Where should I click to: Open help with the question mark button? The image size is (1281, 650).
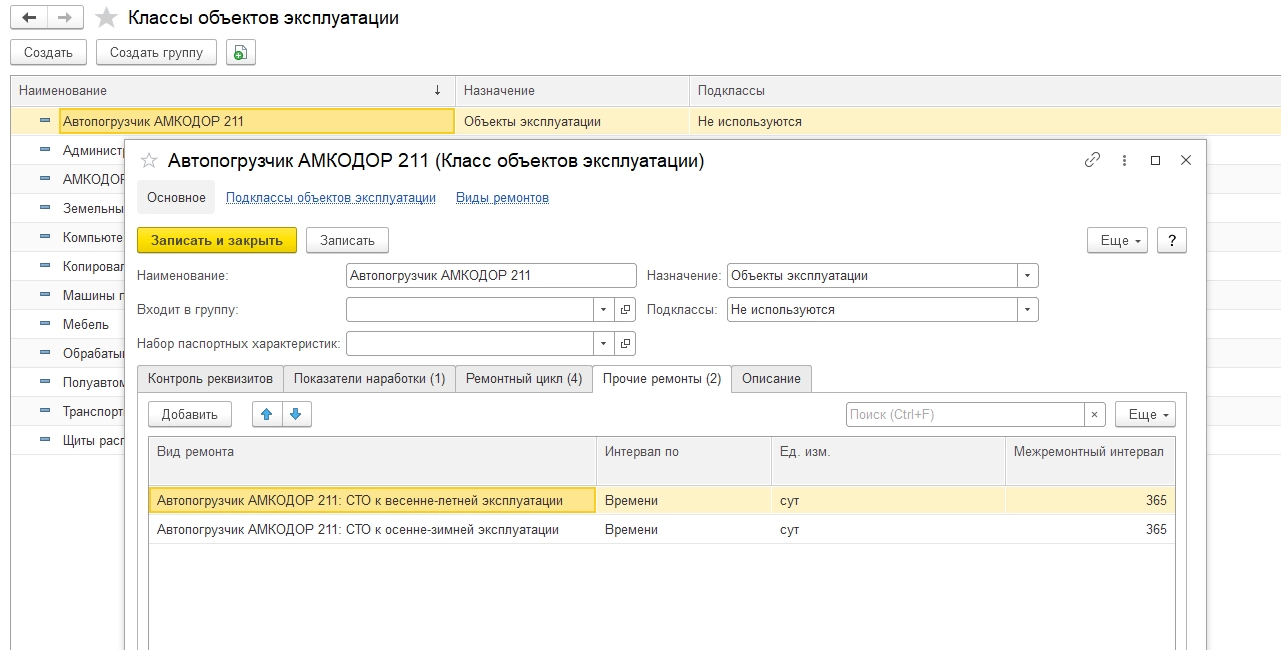pos(1171,240)
